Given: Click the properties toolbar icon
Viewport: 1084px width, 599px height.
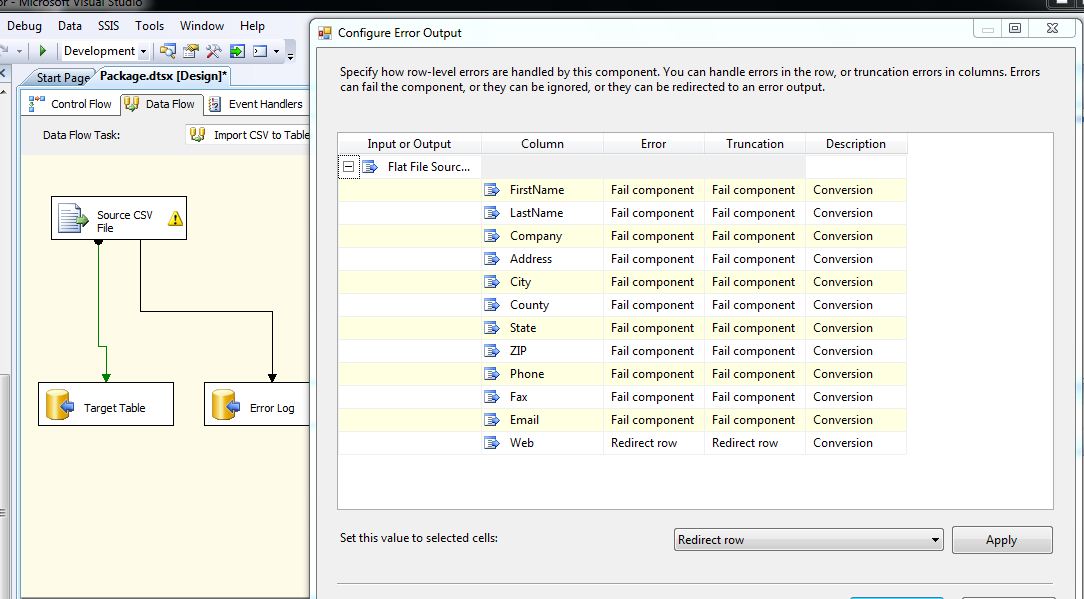Looking at the screenshot, I should click(191, 51).
